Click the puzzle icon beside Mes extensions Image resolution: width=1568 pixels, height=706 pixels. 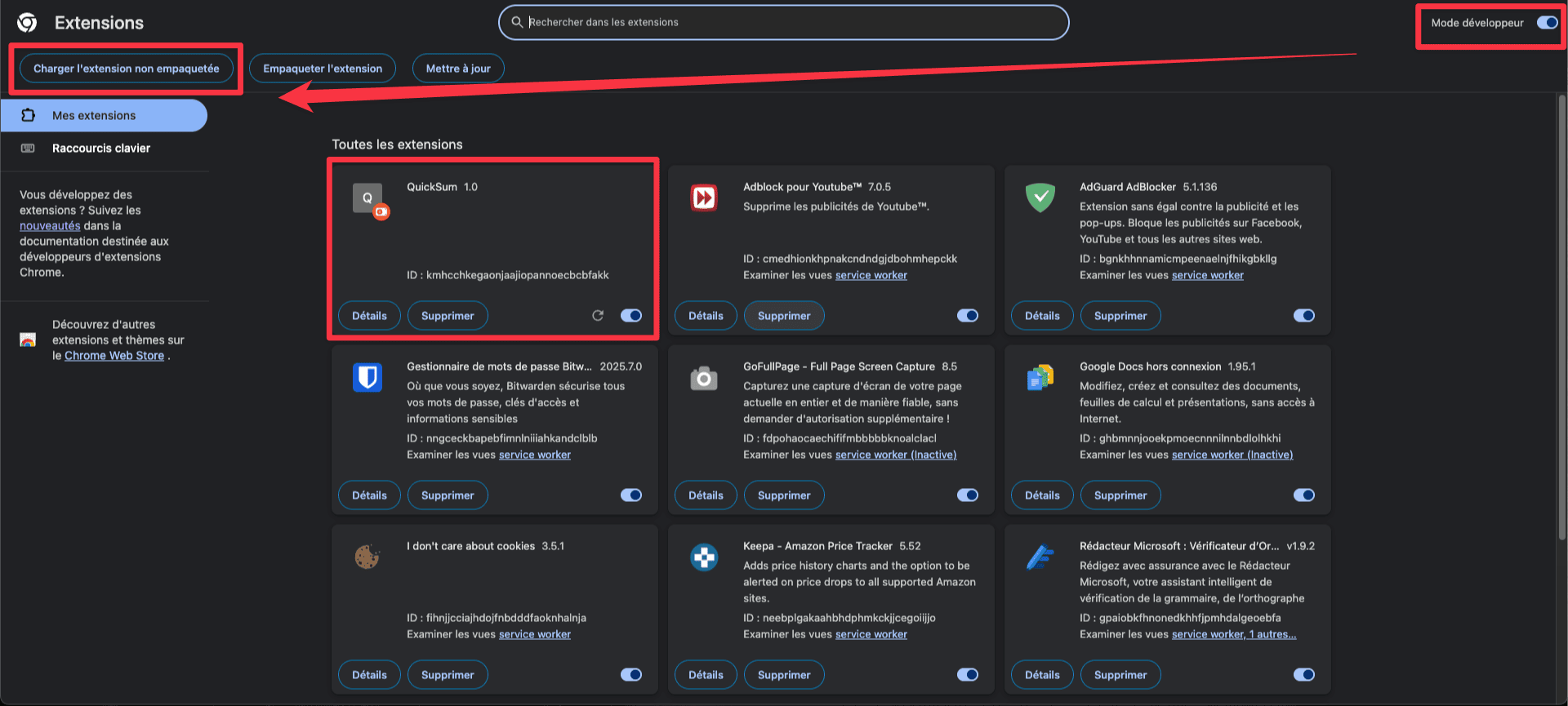coord(28,115)
